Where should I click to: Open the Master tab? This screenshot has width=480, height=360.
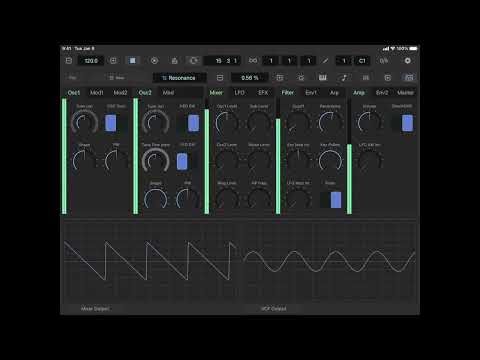pos(405,93)
